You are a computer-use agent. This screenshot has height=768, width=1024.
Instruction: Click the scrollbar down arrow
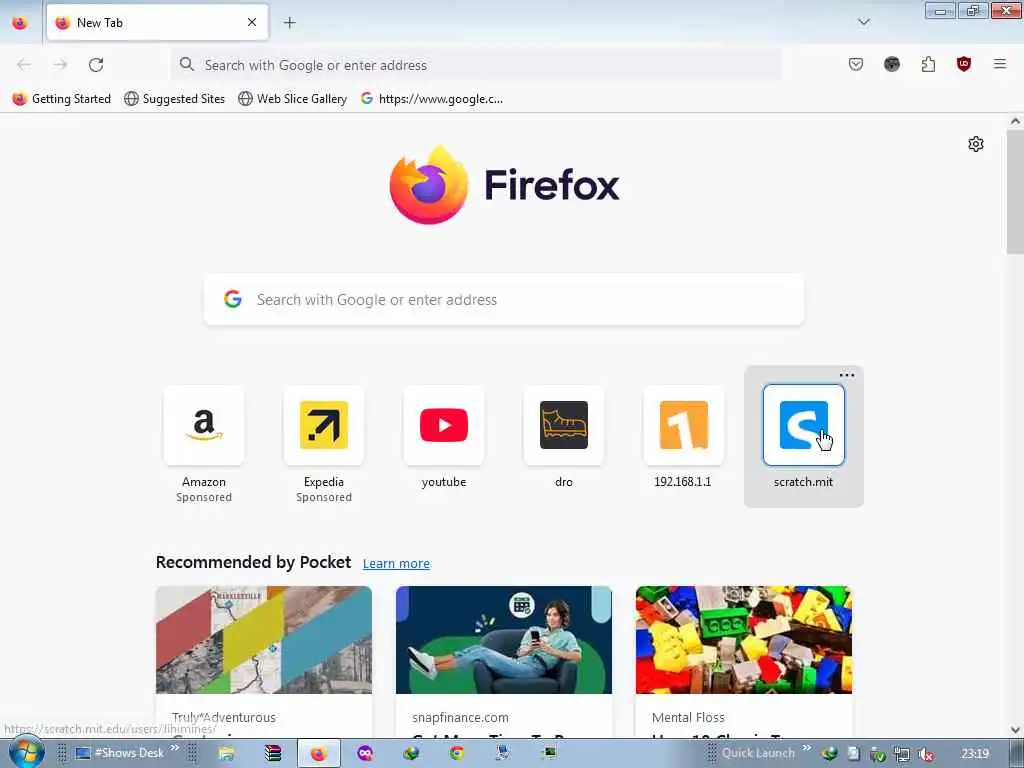point(1015,729)
